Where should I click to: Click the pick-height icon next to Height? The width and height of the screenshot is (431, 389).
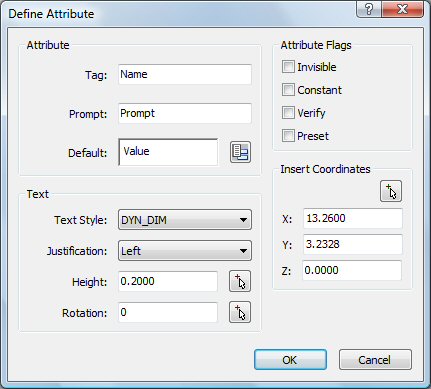click(x=240, y=281)
